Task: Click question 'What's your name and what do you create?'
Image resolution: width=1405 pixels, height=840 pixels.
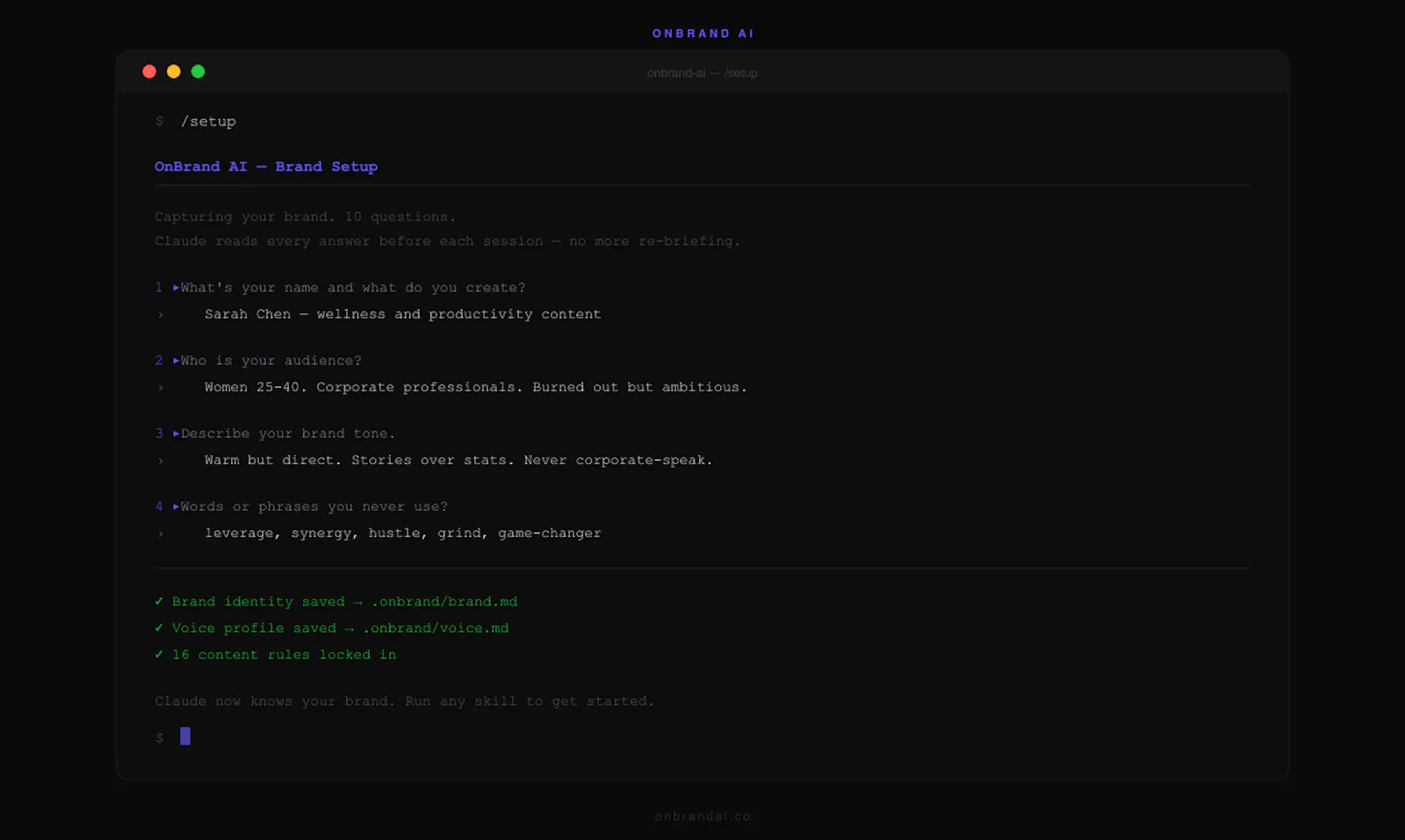Action: click(x=353, y=288)
